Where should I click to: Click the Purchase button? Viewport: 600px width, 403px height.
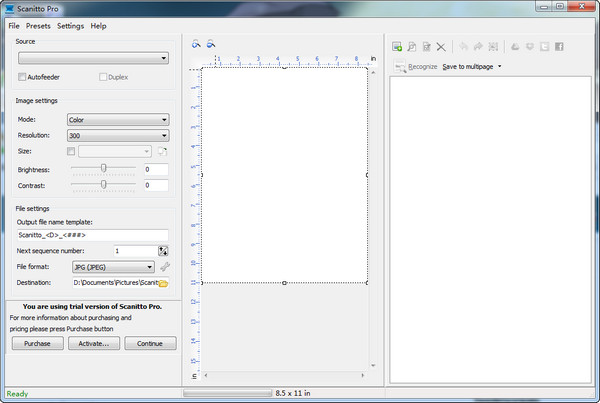pyautogui.click(x=38, y=343)
